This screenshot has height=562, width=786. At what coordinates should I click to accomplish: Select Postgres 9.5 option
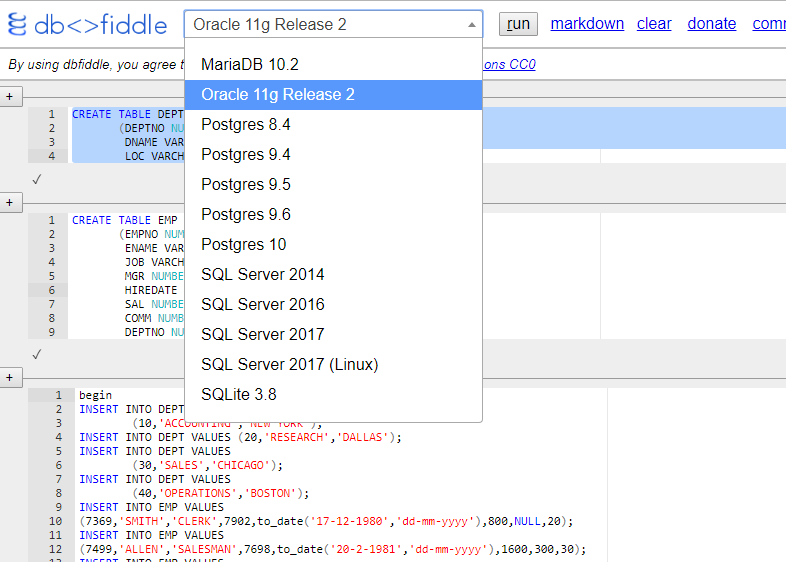point(333,184)
